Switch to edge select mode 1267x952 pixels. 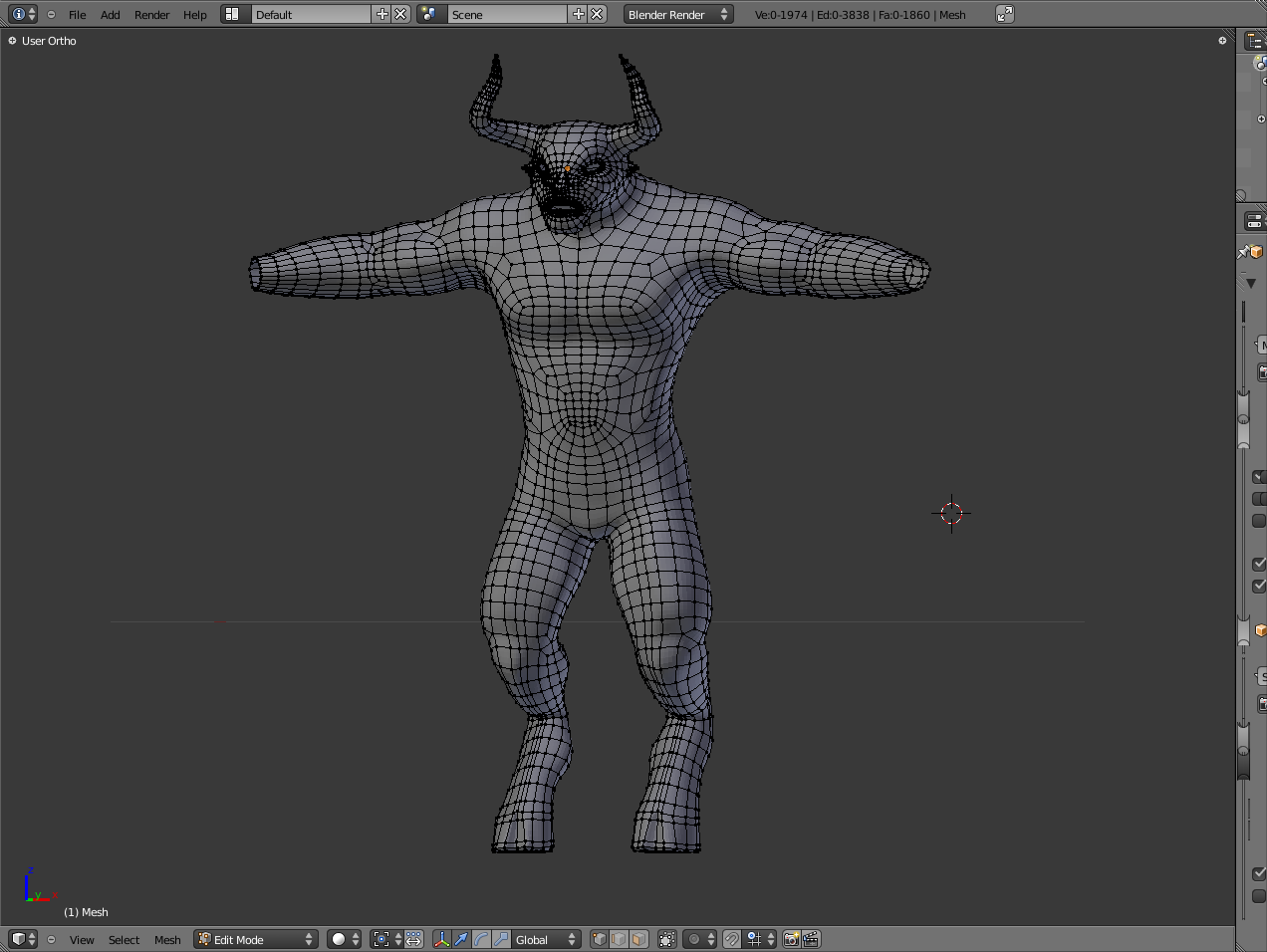click(619, 939)
